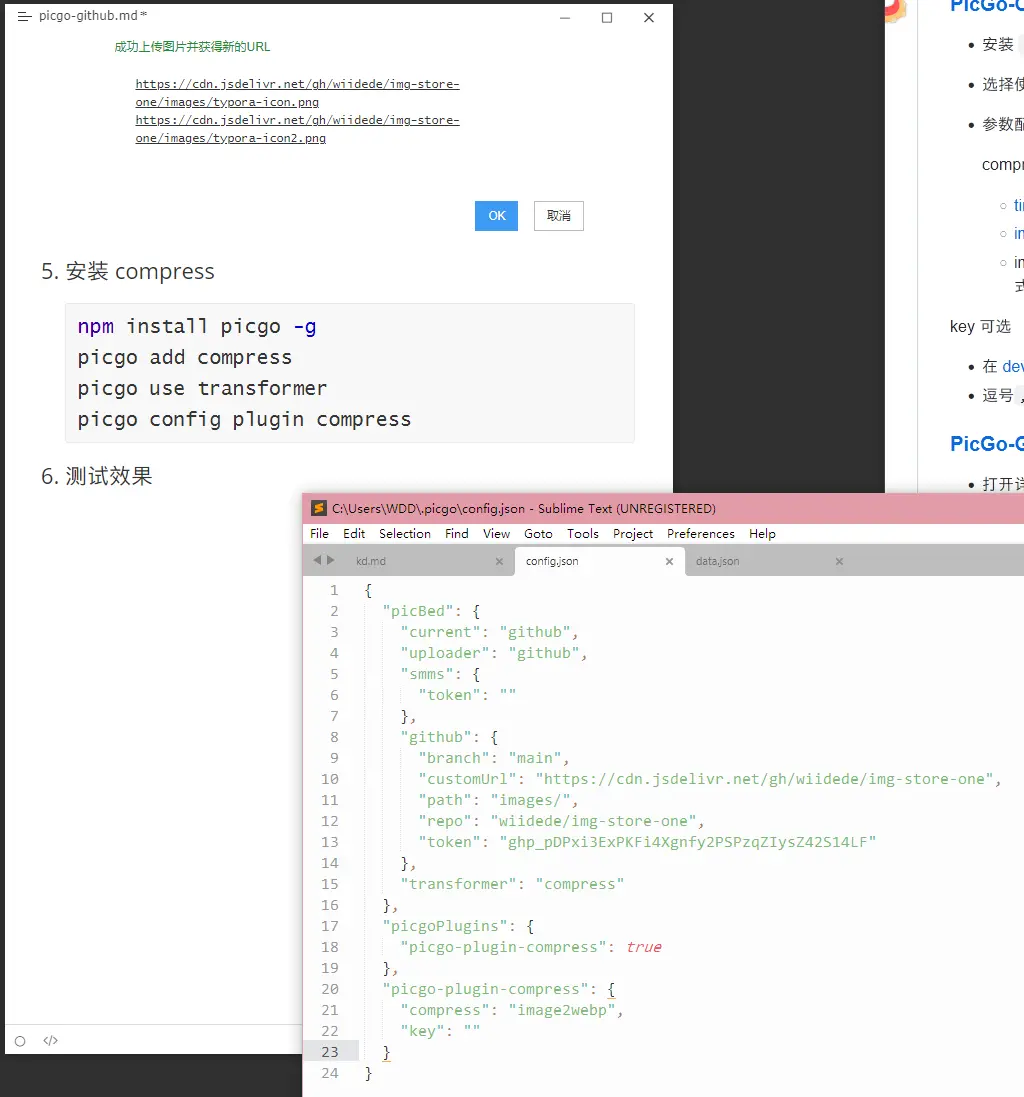
Task: Switch to the kd.md tab
Action: (371, 561)
